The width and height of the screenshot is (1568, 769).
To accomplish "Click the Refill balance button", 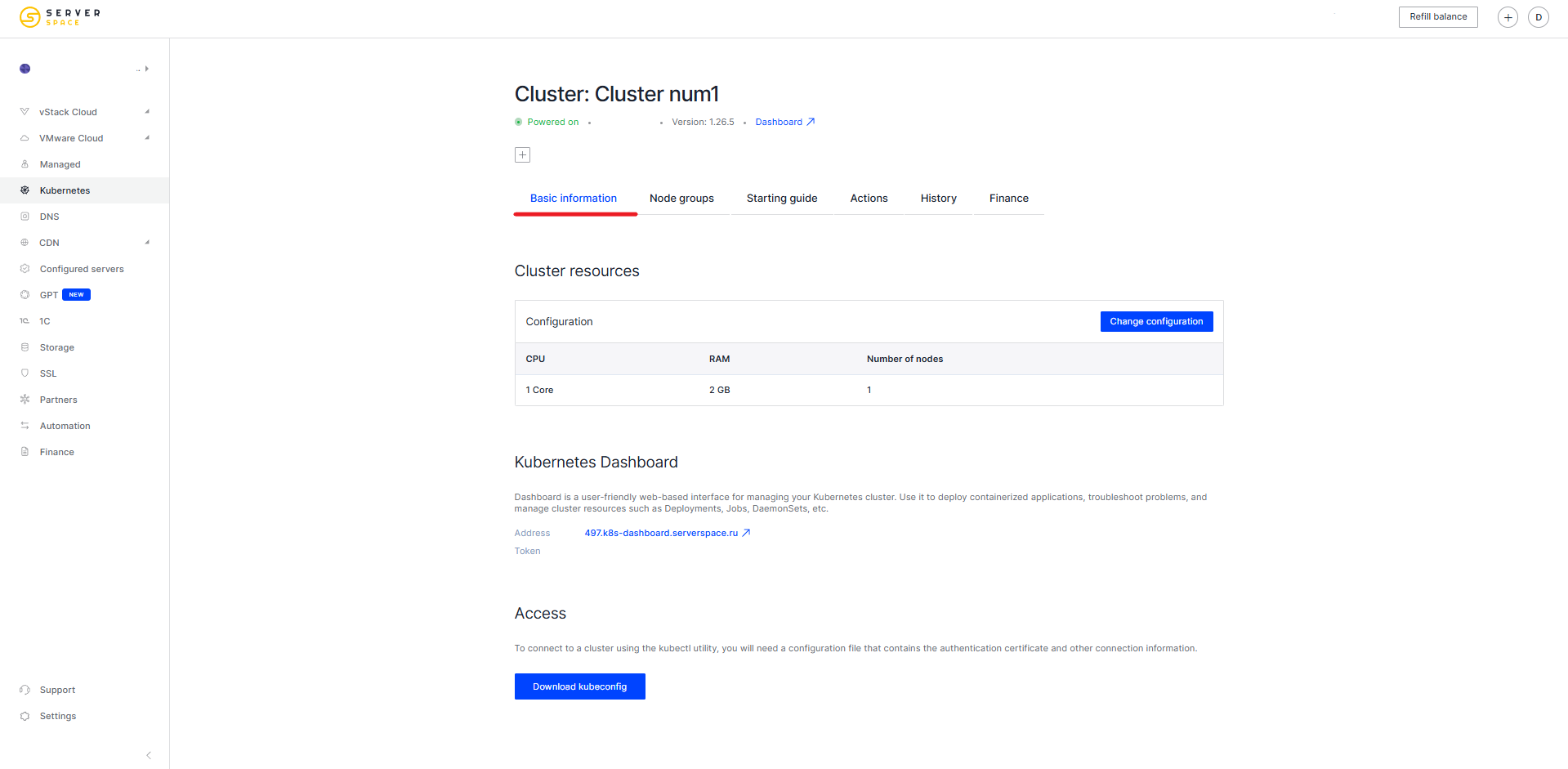I will (x=1438, y=17).
